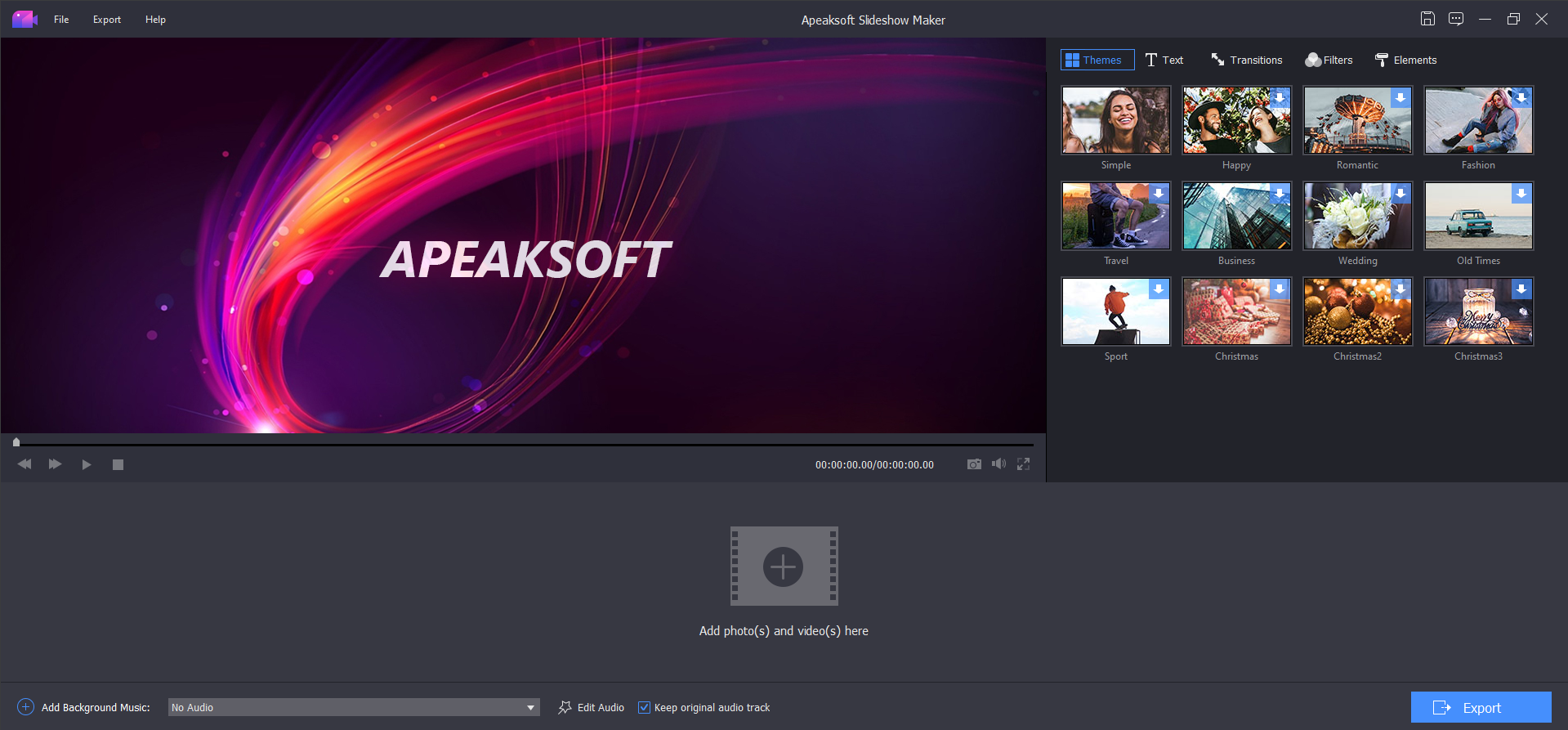Screen dimensions: 1568x730
Task: Stop the preview playback
Action: pos(118,464)
